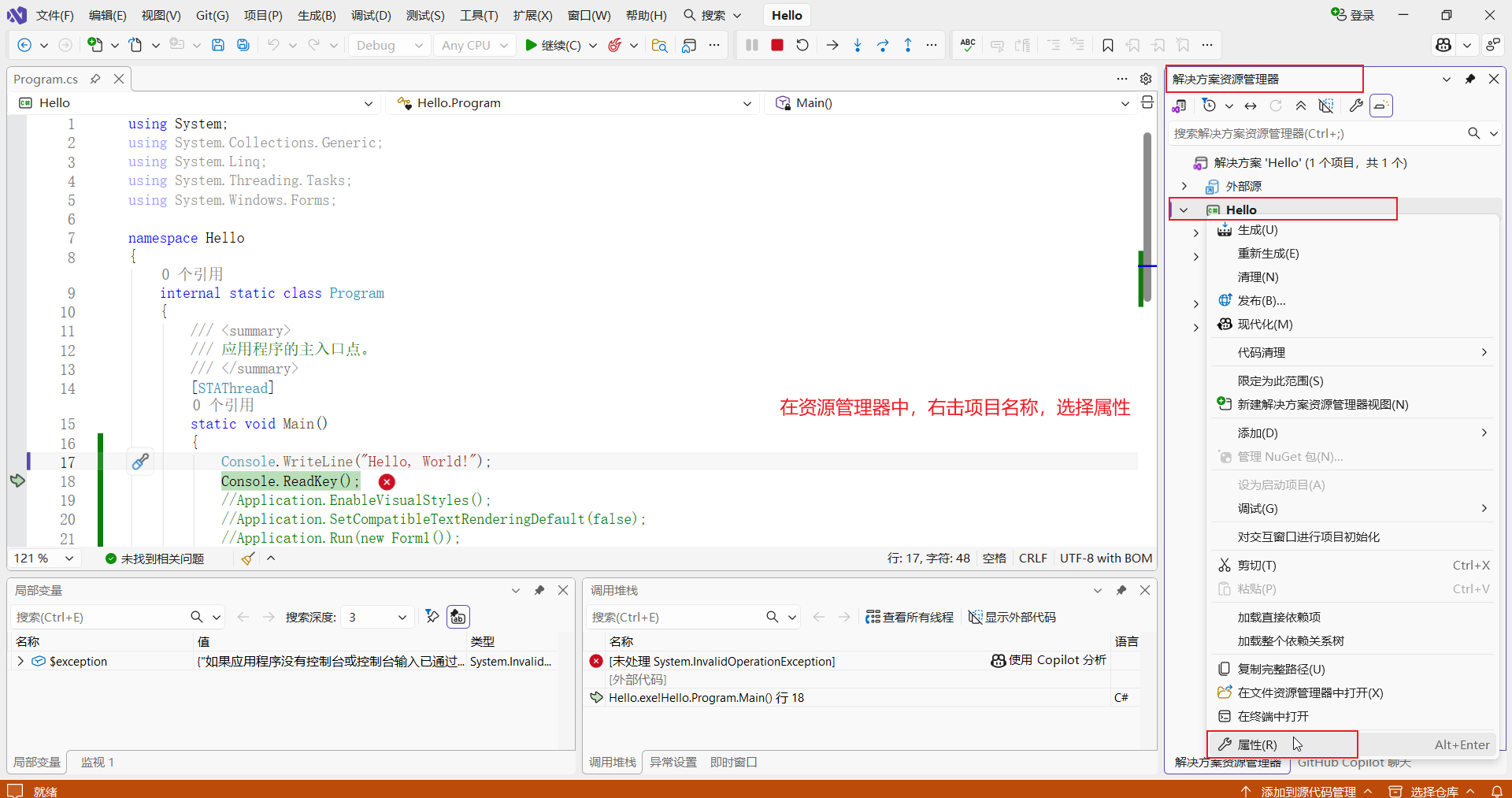Image resolution: width=1512 pixels, height=798 pixels.
Task: Open the Hello.Program class dropdown
Action: pyautogui.click(x=573, y=103)
